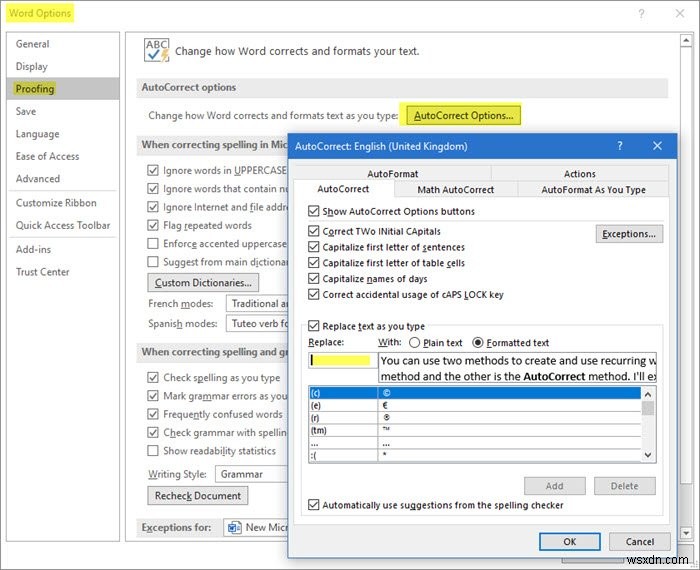Open the French modes dropdown
700x570 pixels.
point(257,304)
